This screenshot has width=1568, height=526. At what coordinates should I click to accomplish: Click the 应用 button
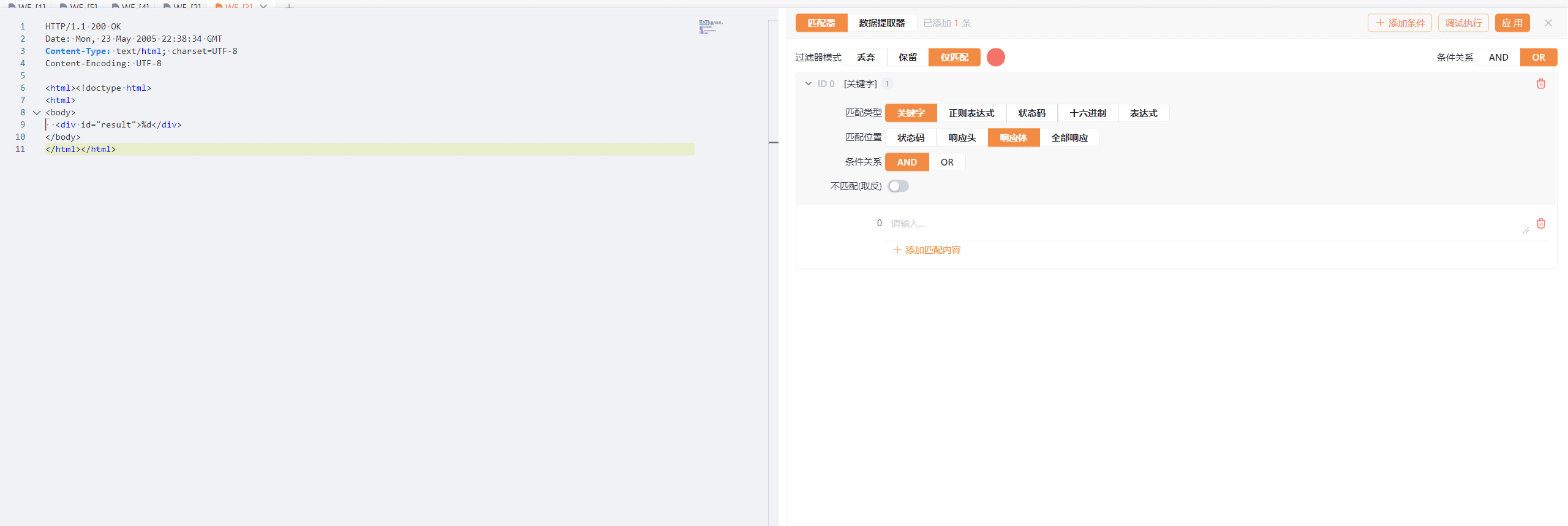tap(1512, 23)
